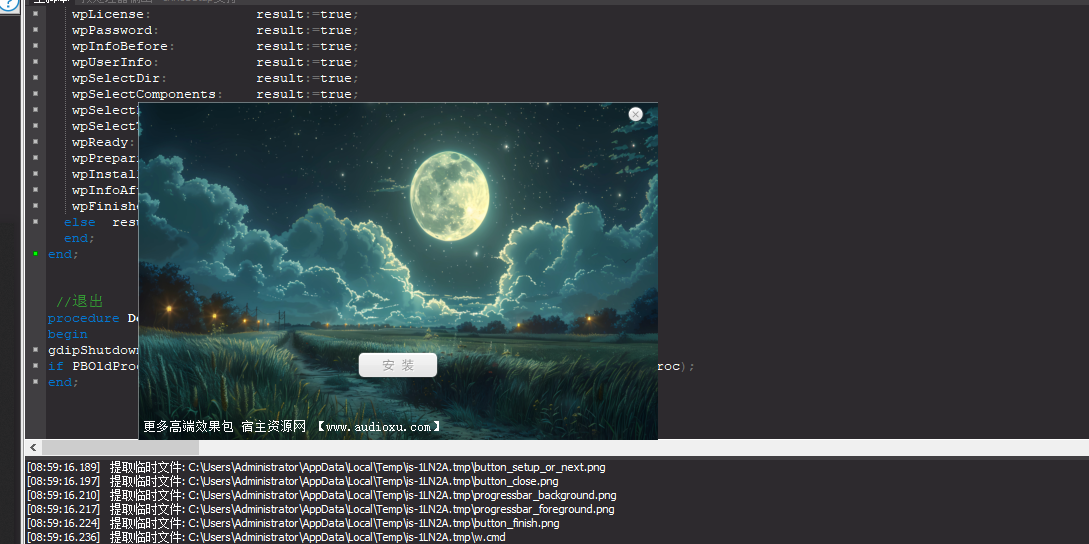Click gutter marker beside wpUserInfo line
The image size is (1089, 544).
click(36, 62)
